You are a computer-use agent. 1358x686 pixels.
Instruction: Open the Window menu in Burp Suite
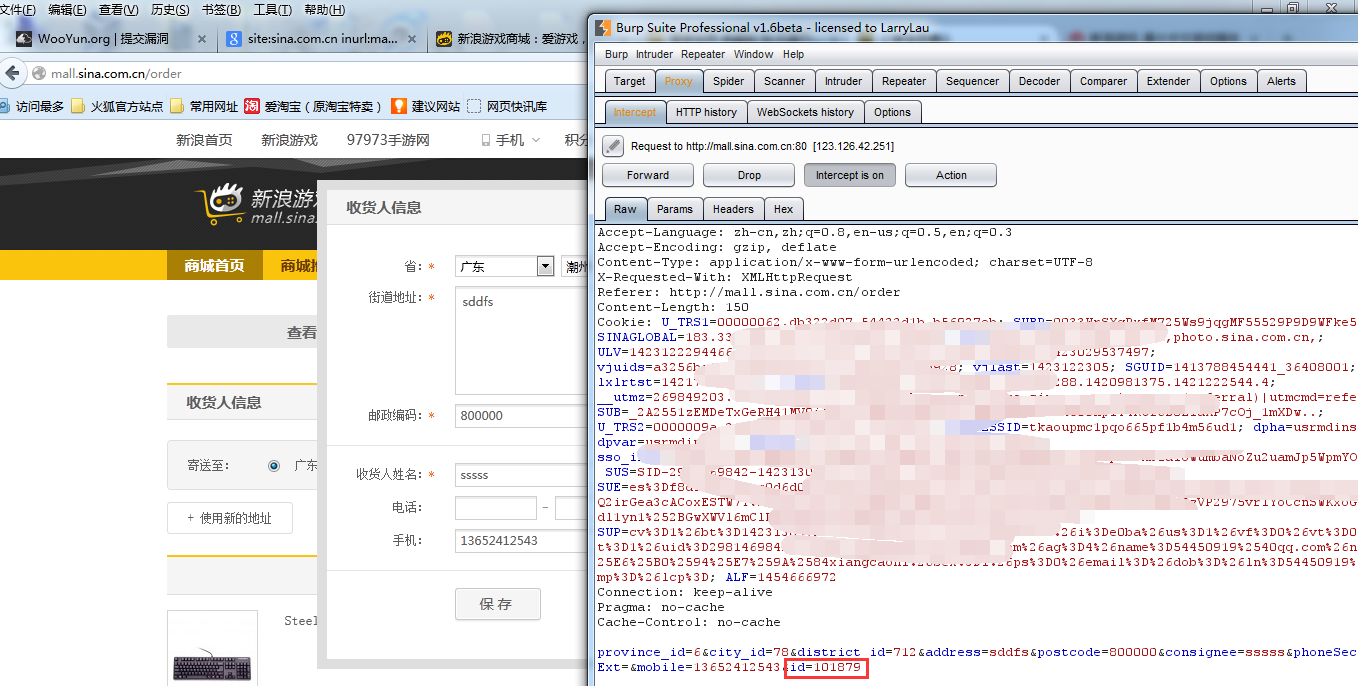(754, 54)
